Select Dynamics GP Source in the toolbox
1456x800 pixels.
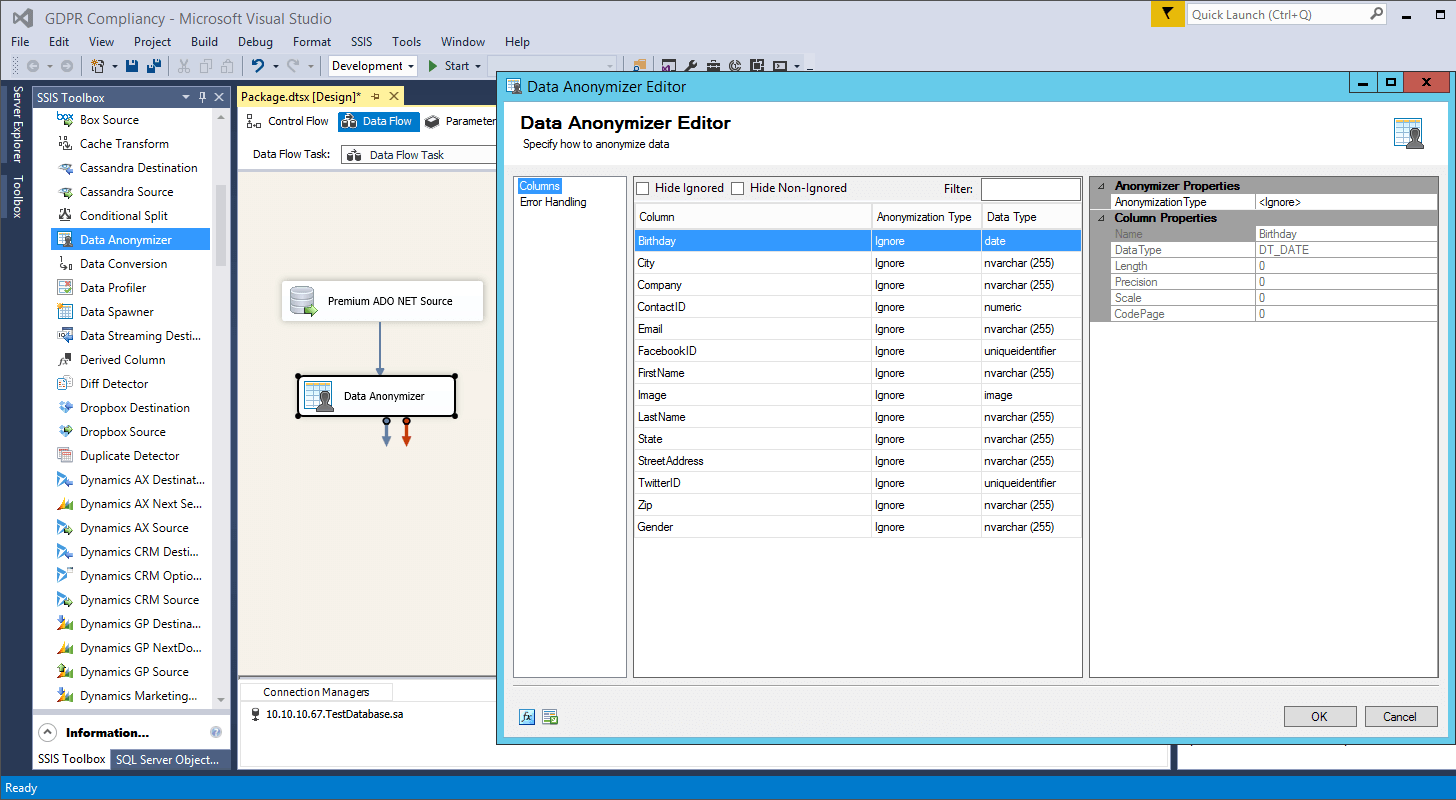(131, 672)
